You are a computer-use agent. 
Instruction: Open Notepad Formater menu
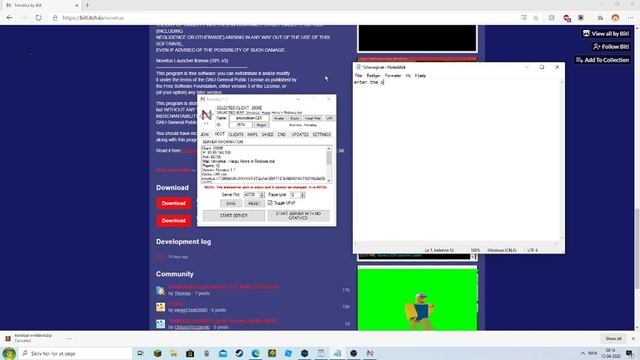(393, 76)
